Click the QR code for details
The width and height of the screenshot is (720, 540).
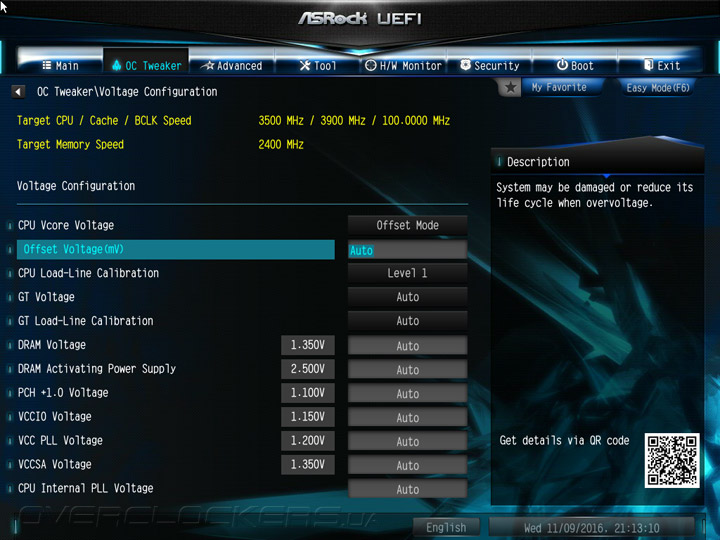coord(672,460)
